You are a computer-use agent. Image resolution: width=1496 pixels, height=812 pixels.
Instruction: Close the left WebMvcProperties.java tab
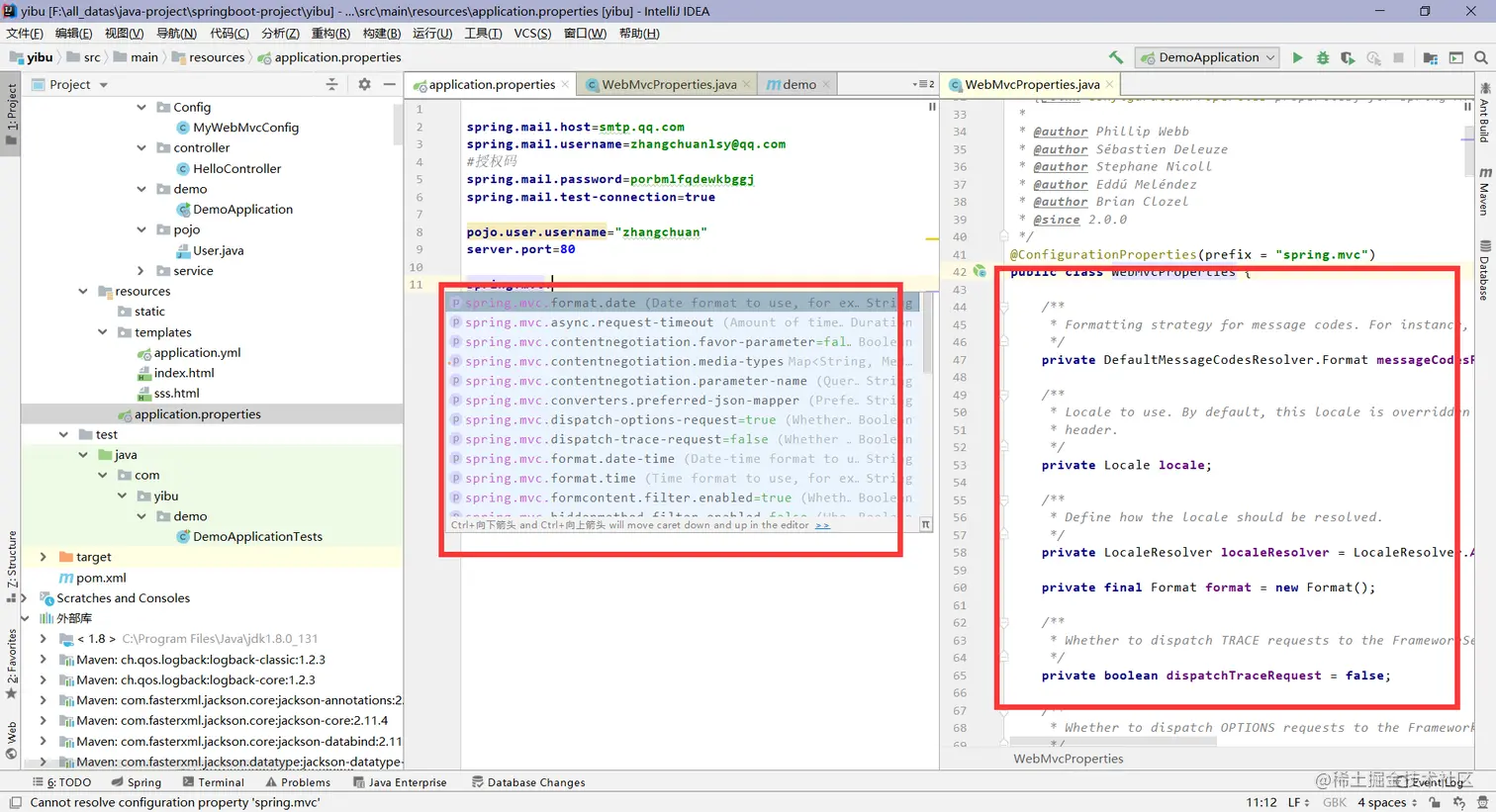pos(746,84)
